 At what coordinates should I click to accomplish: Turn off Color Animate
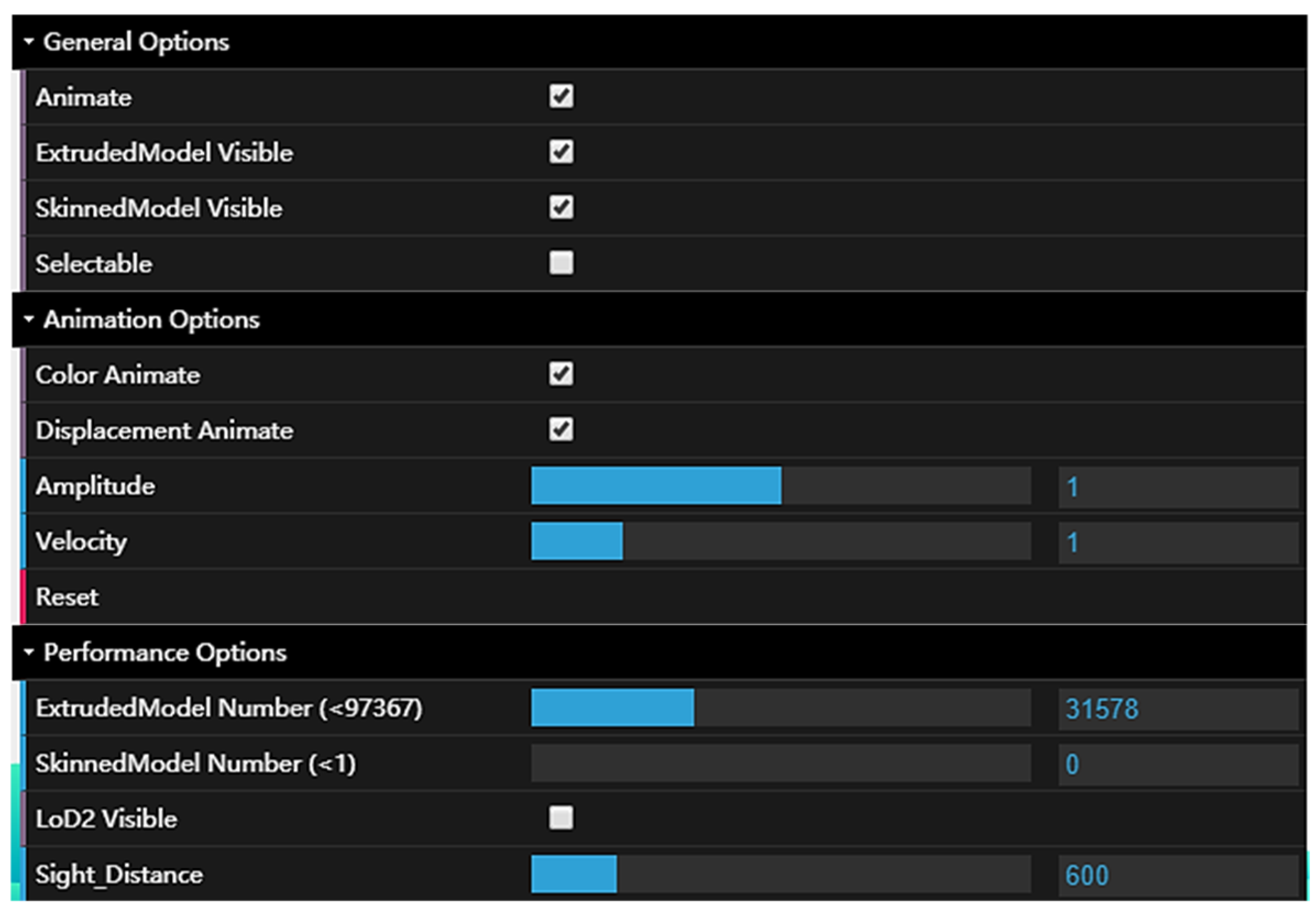[x=560, y=374]
